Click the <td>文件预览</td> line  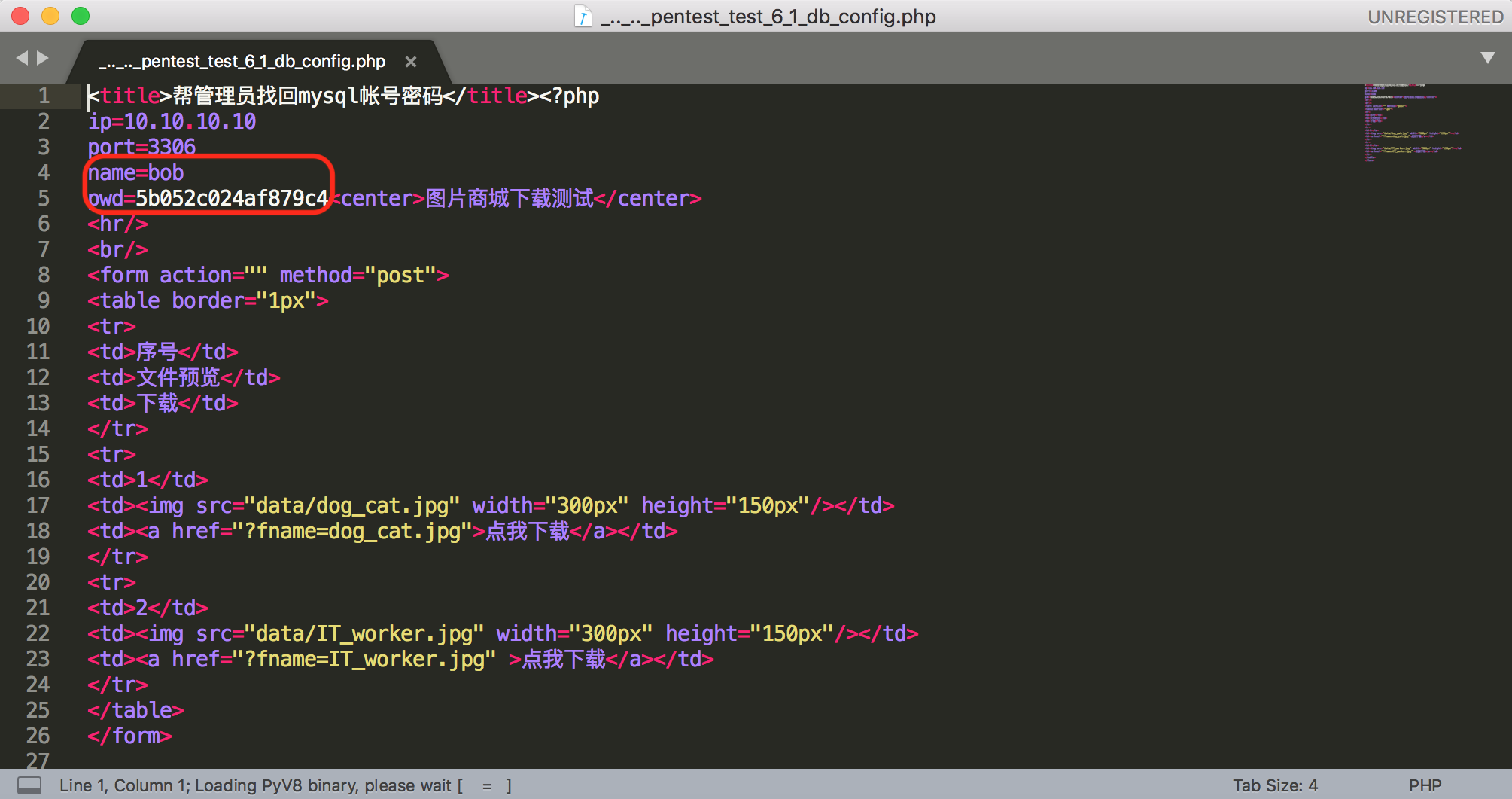(184, 377)
